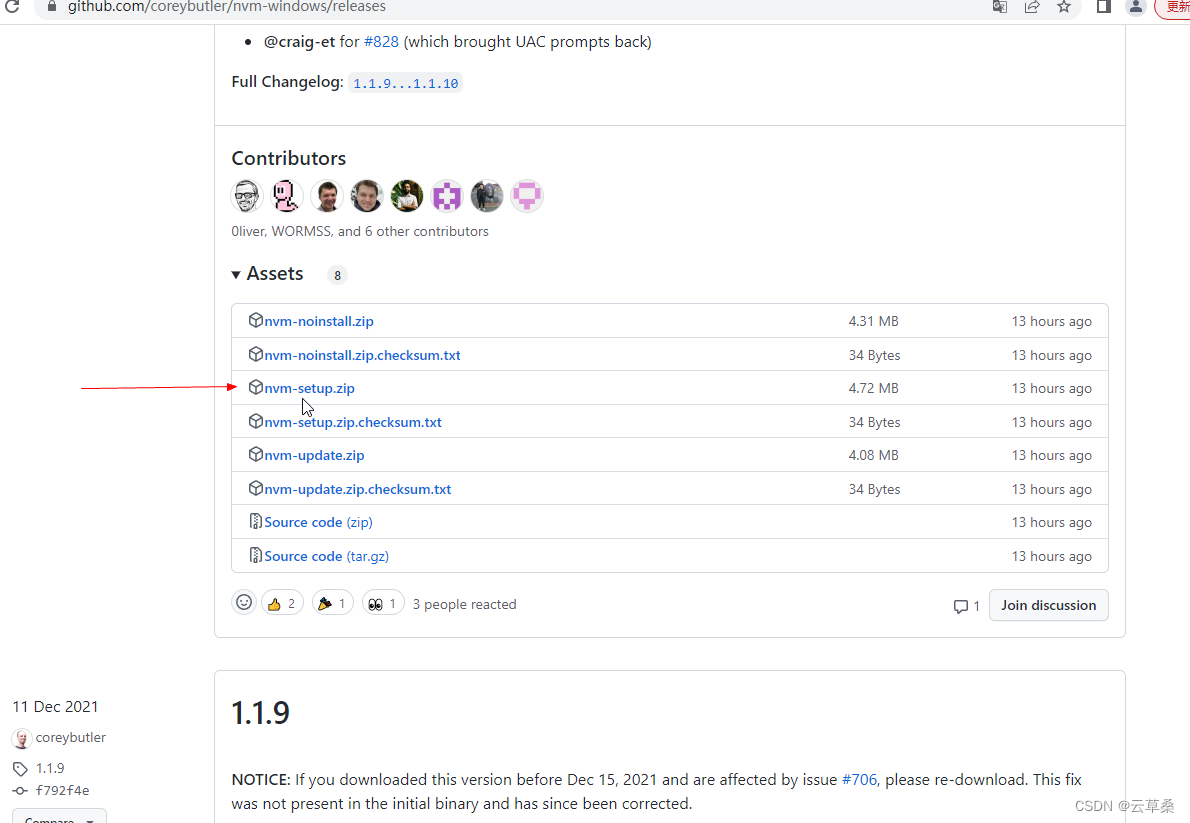Download Source code (zip)
Viewport: 1190px width, 823px height.
pyautogui.click(x=318, y=522)
